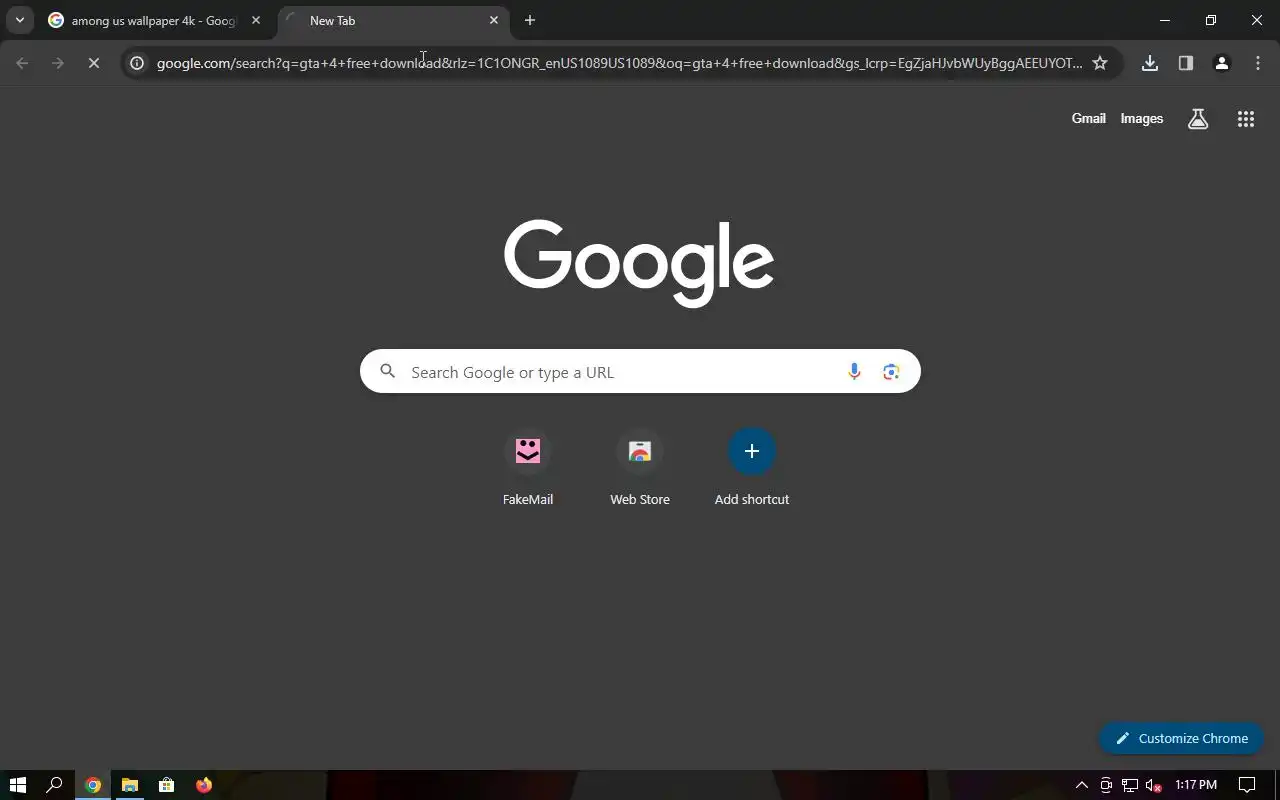Viewport: 1280px width, 800px height.
Task: Stop loading the page
Action: click(94, 63)
